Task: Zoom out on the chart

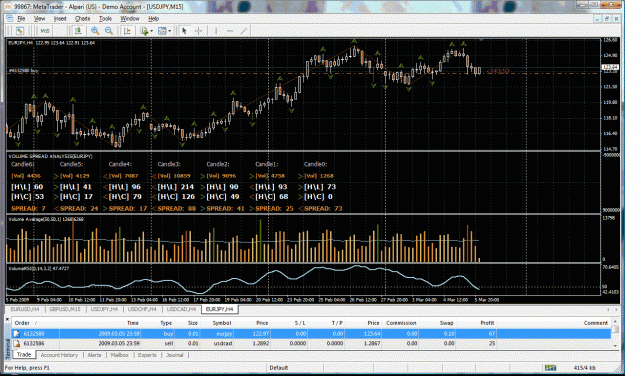Action: click(109, 31)
